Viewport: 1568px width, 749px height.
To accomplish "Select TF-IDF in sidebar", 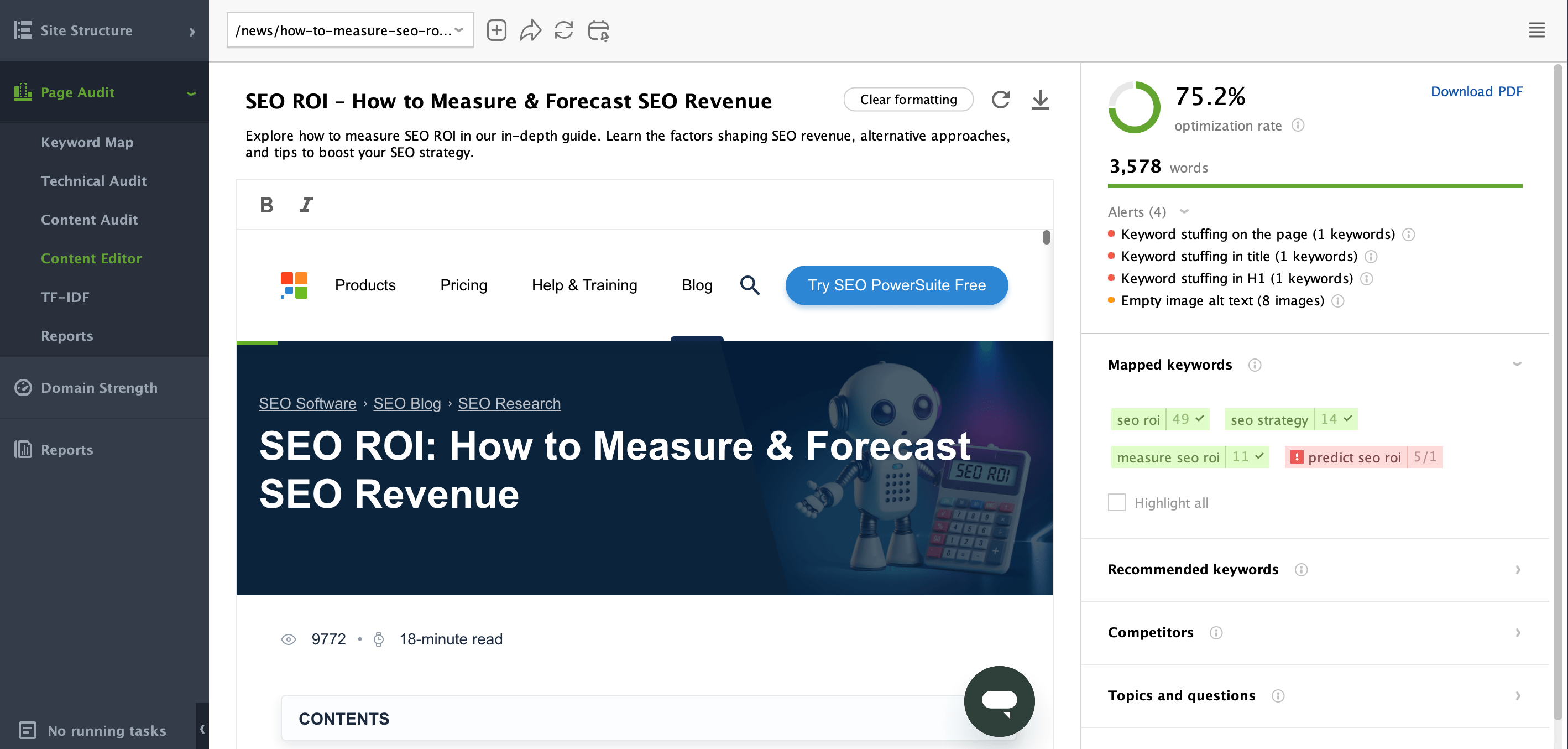I will tap(65, 297).
